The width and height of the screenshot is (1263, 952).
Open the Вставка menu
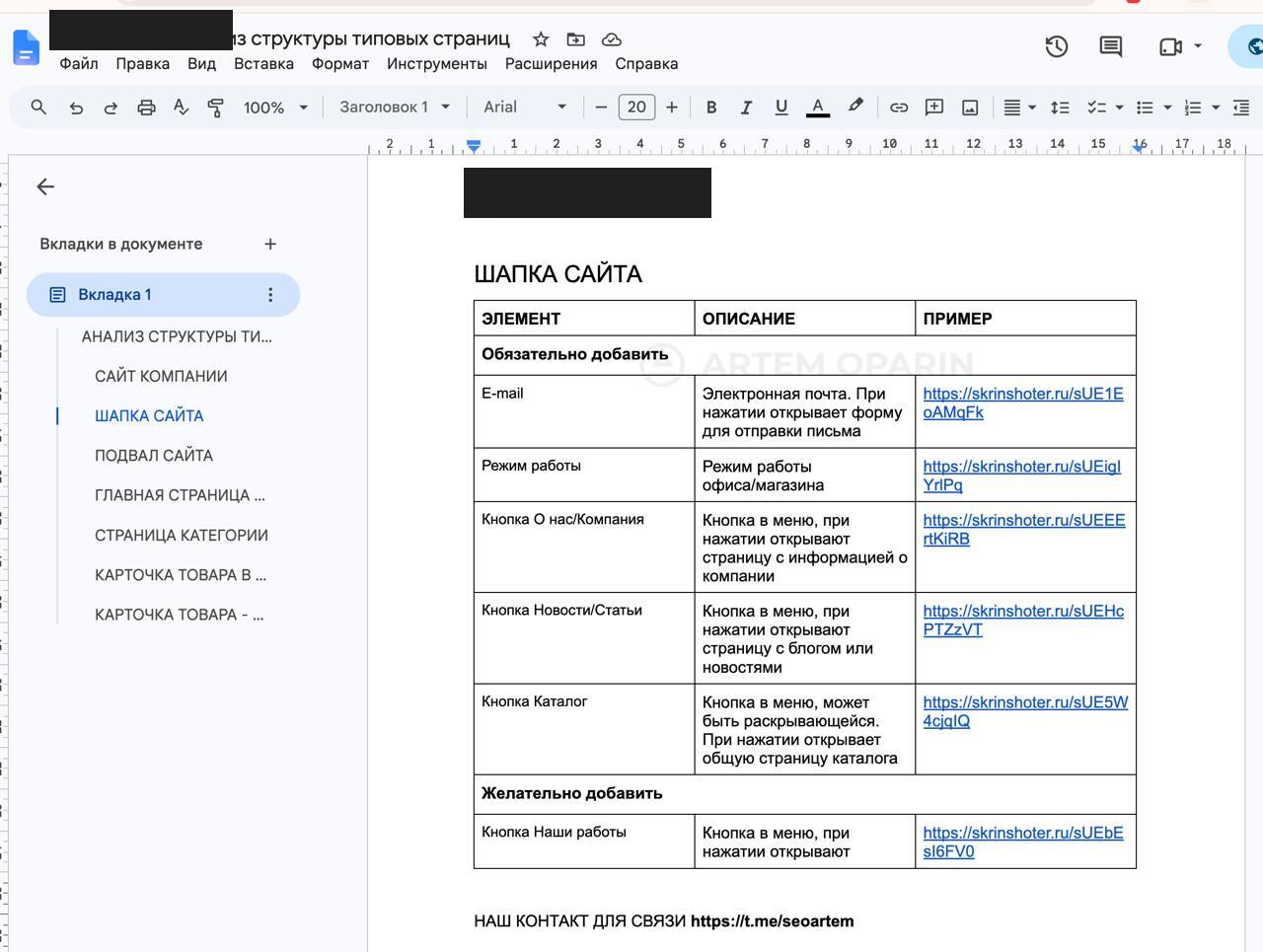(x=263, y=63)
